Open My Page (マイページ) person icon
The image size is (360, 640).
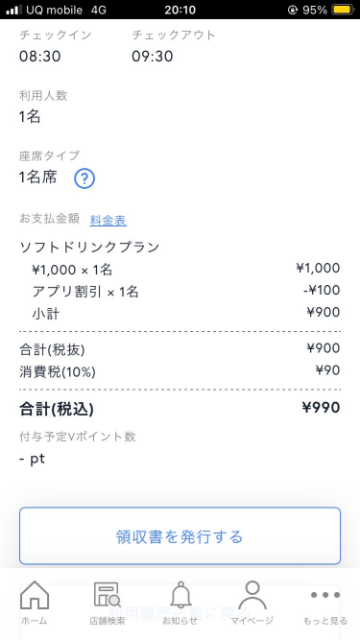tap(253, 595)
